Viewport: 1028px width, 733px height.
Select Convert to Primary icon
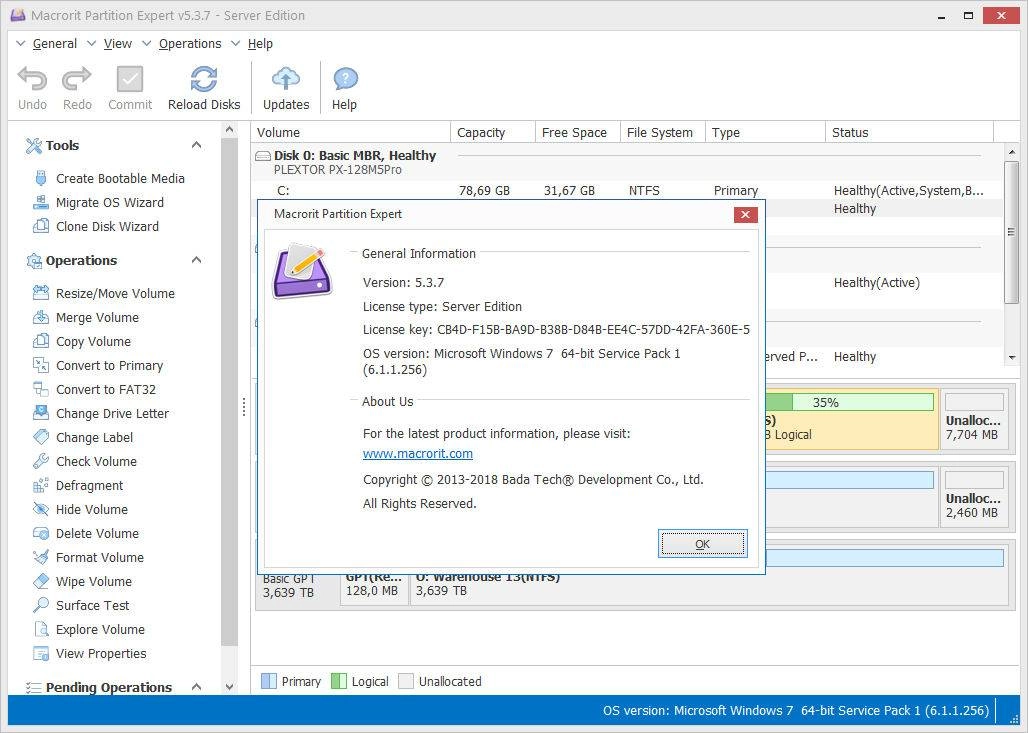[41, 365]
